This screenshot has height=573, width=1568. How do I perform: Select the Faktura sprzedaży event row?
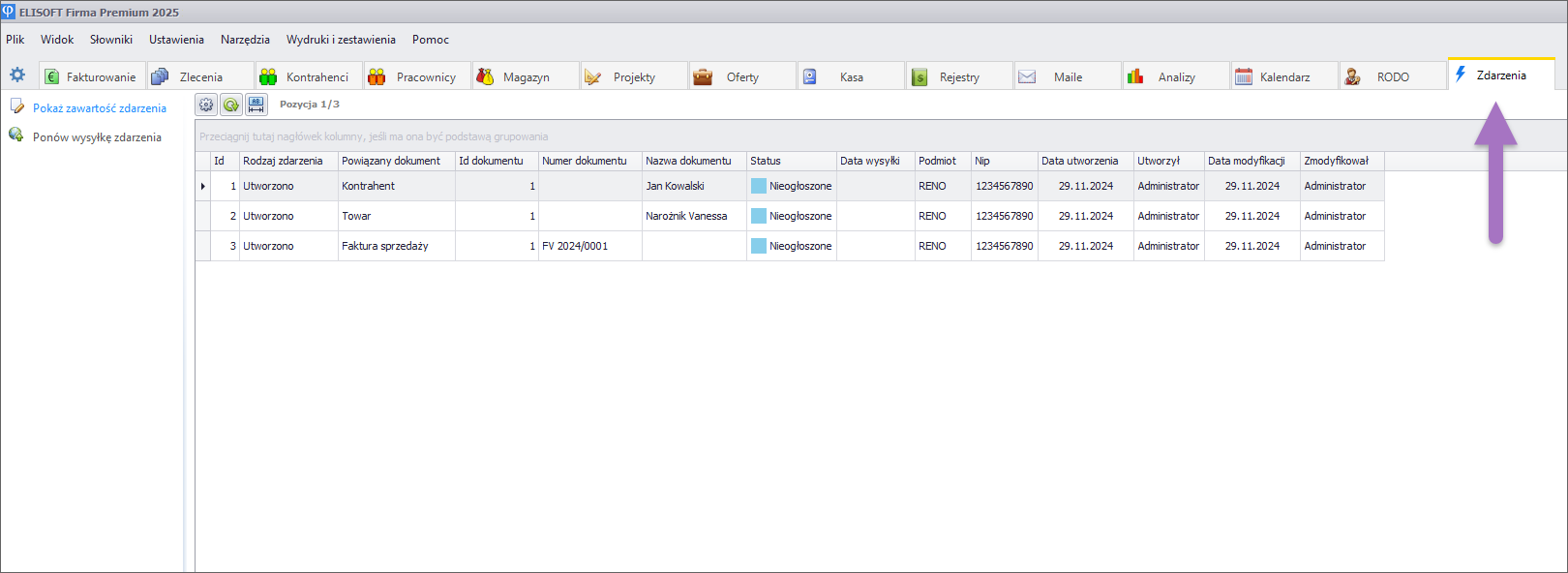coord(384,246)
